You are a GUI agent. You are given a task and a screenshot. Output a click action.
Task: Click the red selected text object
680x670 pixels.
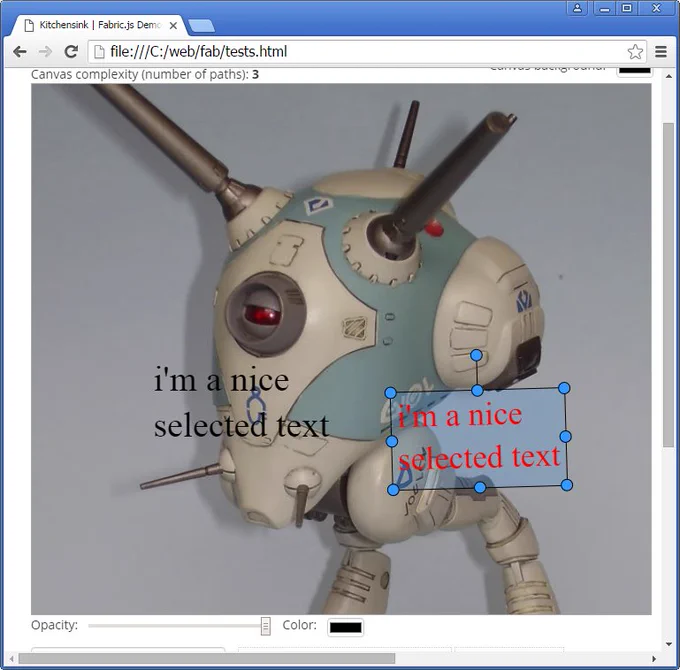(x=478, y=437)
